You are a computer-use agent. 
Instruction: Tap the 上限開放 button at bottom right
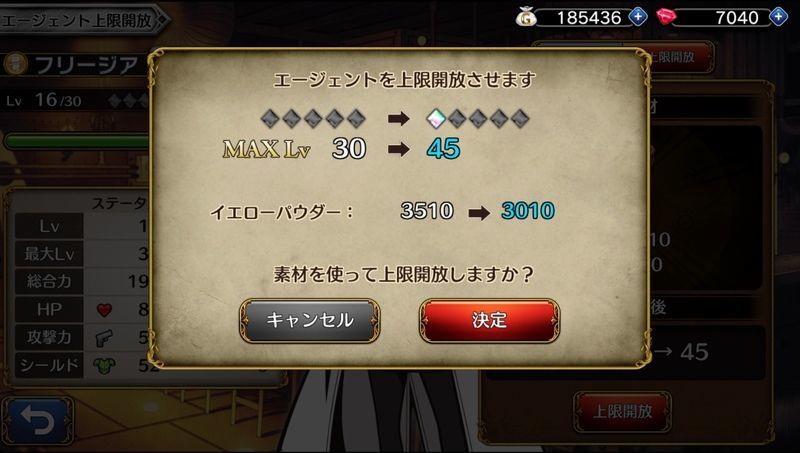click(x=622, y=412)
